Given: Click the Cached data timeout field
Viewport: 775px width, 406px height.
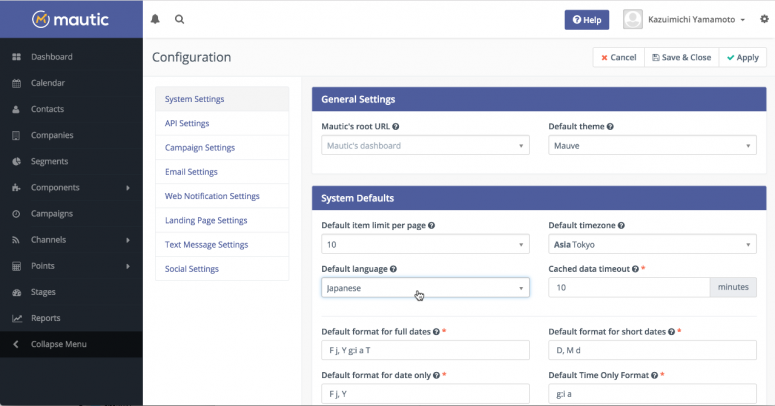Looking at the screenshot, I should (x=629, y=288).
